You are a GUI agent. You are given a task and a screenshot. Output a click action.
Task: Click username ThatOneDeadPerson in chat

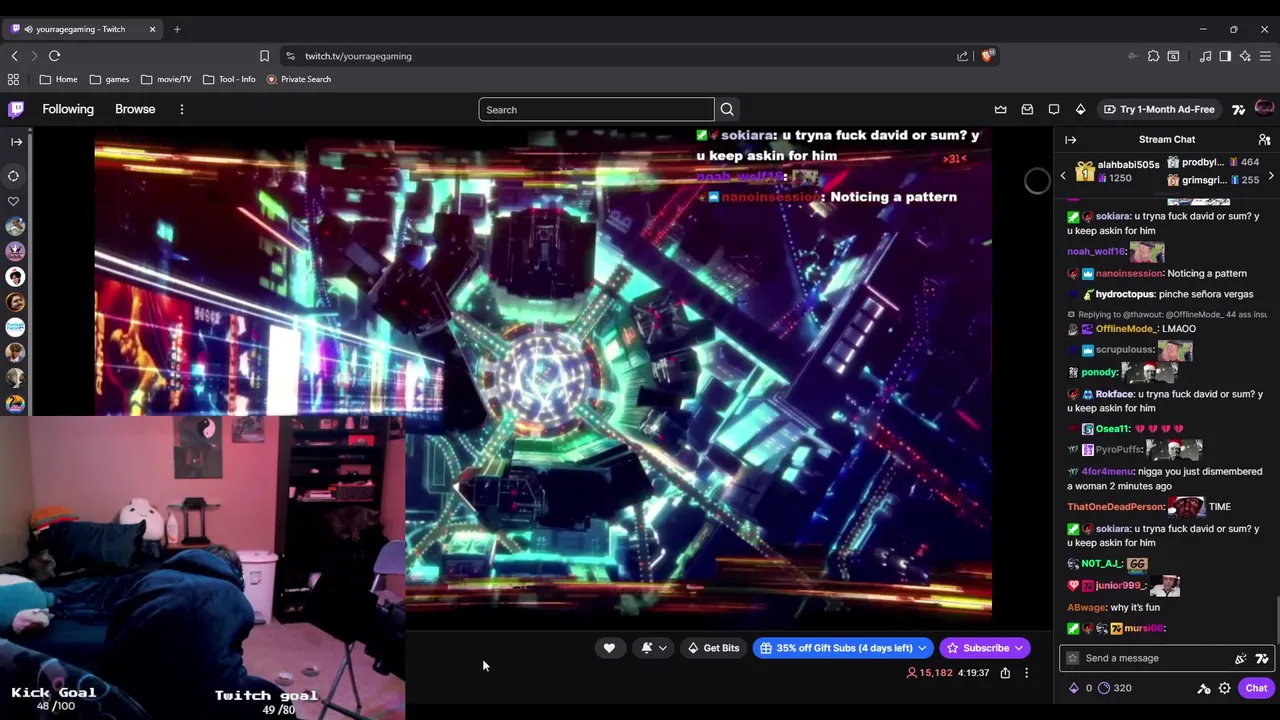tap(1116, 507)
